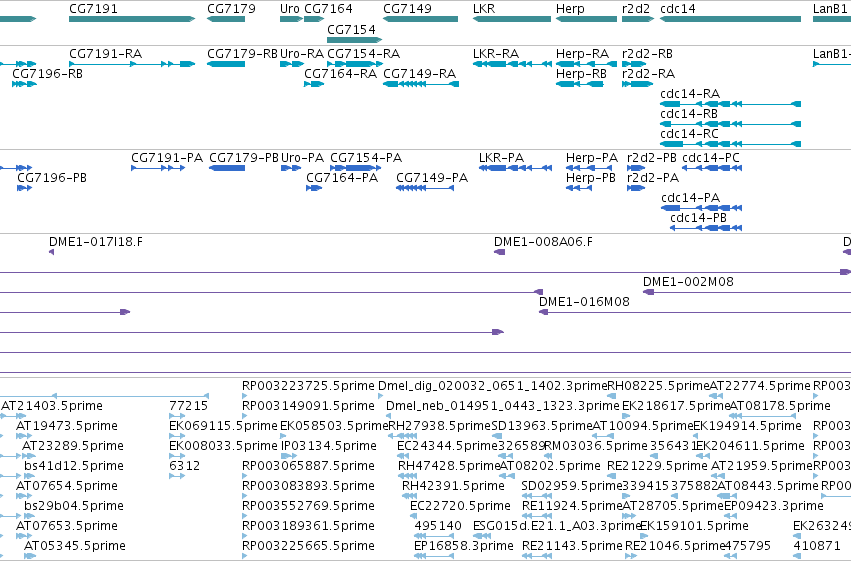Screen dimensions: 851x561
Task: Click the CG7196-RB transcript glyph
Action: pos(24,84)
